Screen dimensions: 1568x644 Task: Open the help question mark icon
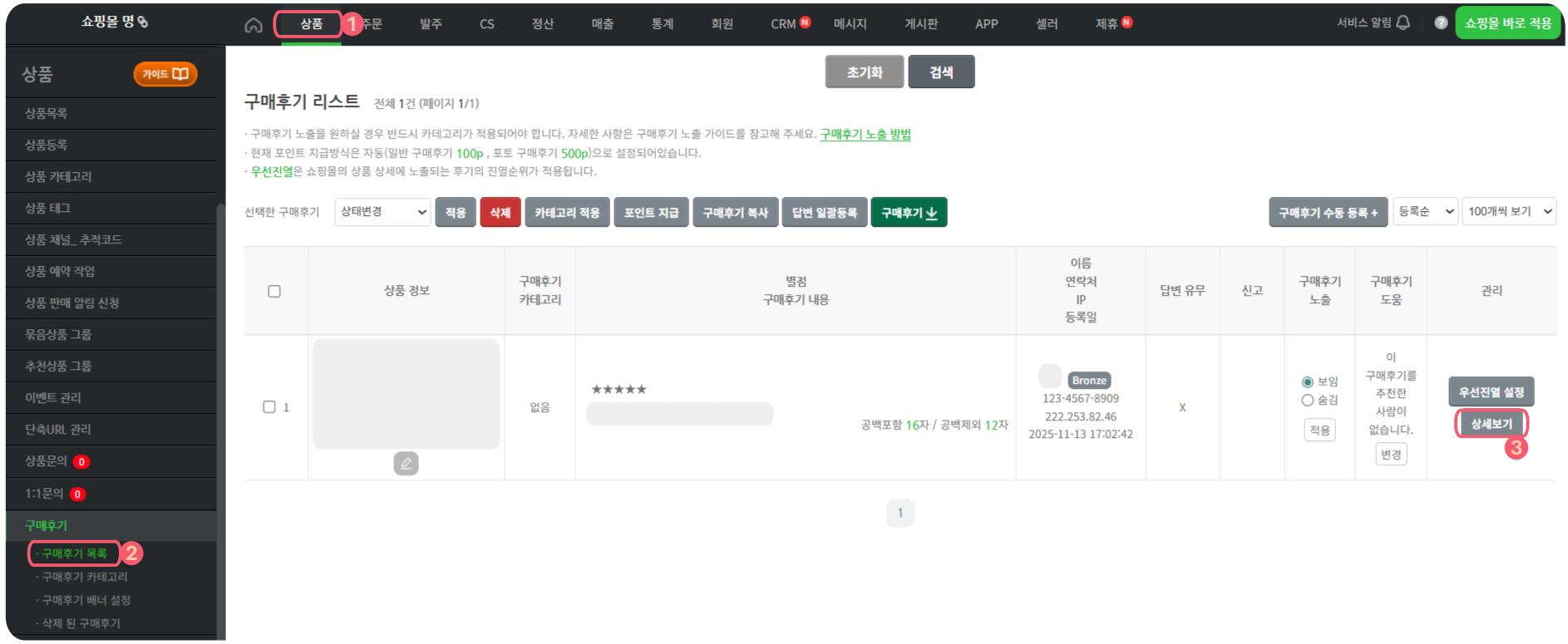coord(1441,23)
